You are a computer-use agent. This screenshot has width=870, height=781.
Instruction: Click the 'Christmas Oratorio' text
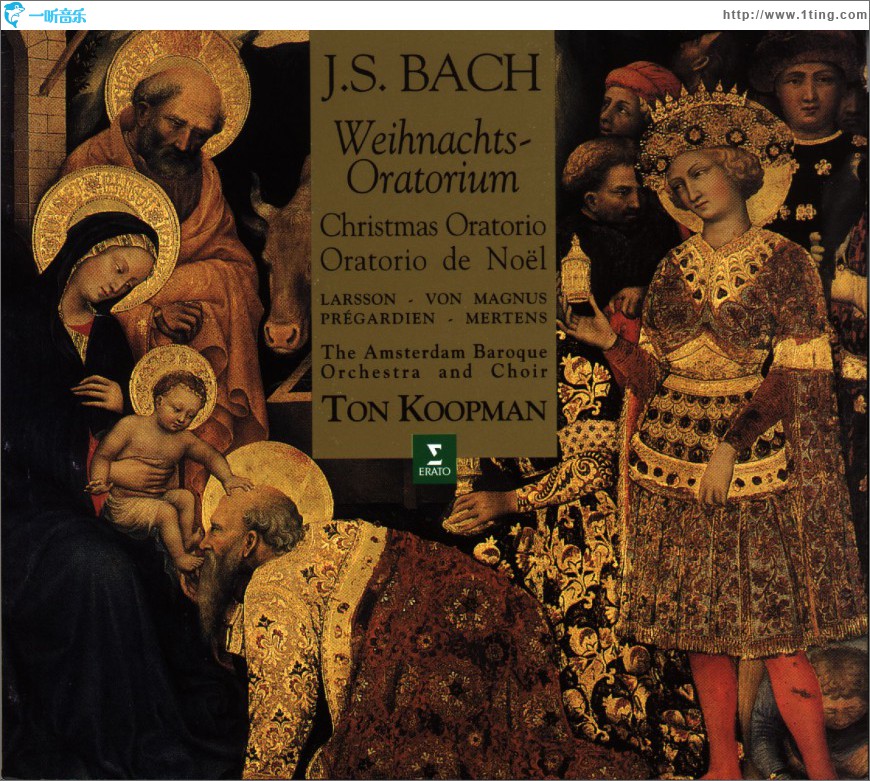[433, 226]
